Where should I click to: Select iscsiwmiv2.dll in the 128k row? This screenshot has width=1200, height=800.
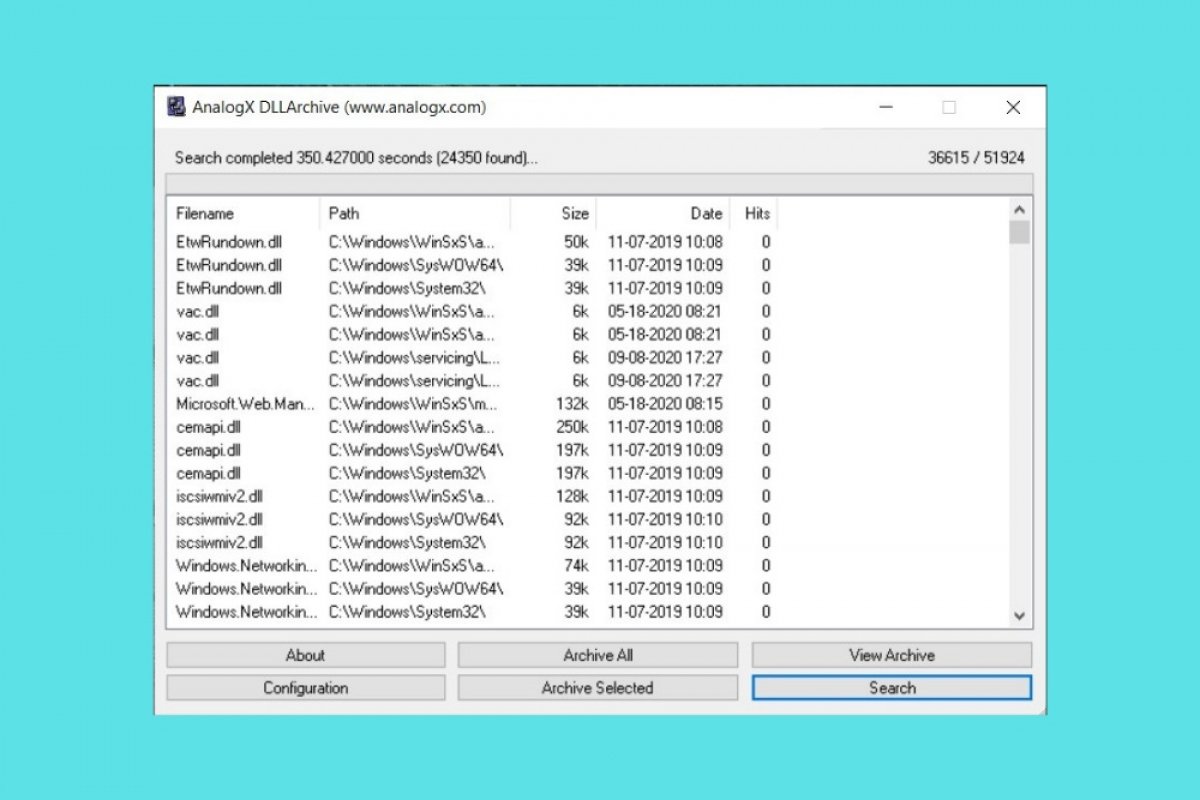tap(219, 496)
